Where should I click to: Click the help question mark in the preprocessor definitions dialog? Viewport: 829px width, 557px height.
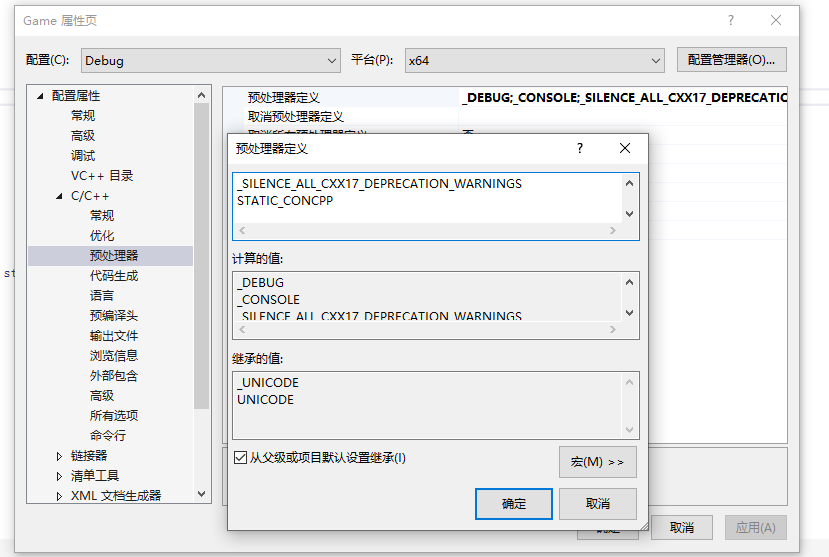(580, 148)
